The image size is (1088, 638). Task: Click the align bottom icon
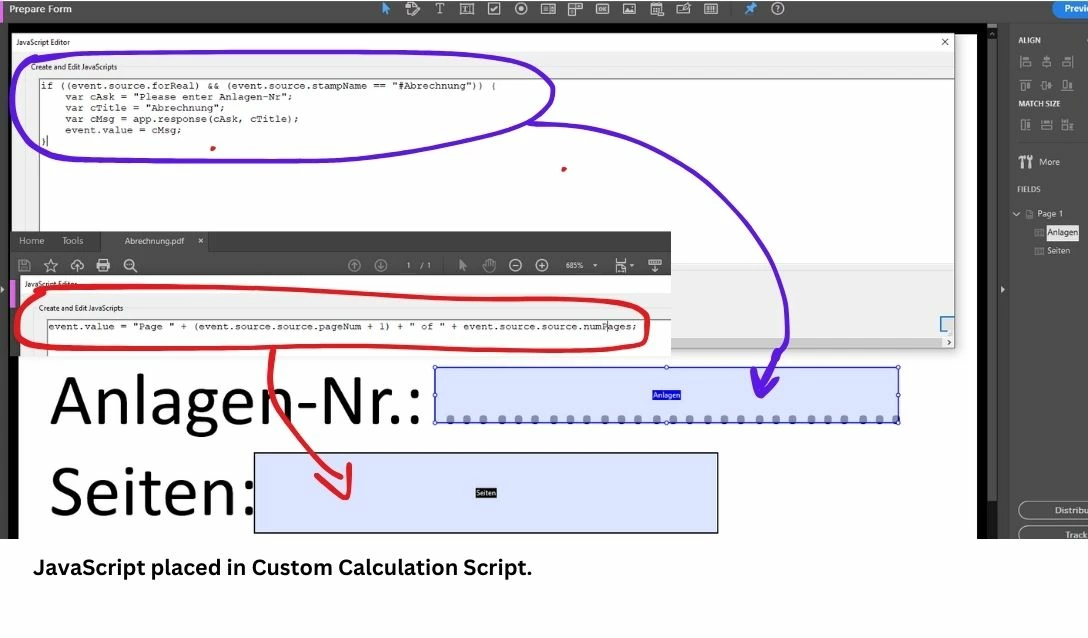(1067, 85)
